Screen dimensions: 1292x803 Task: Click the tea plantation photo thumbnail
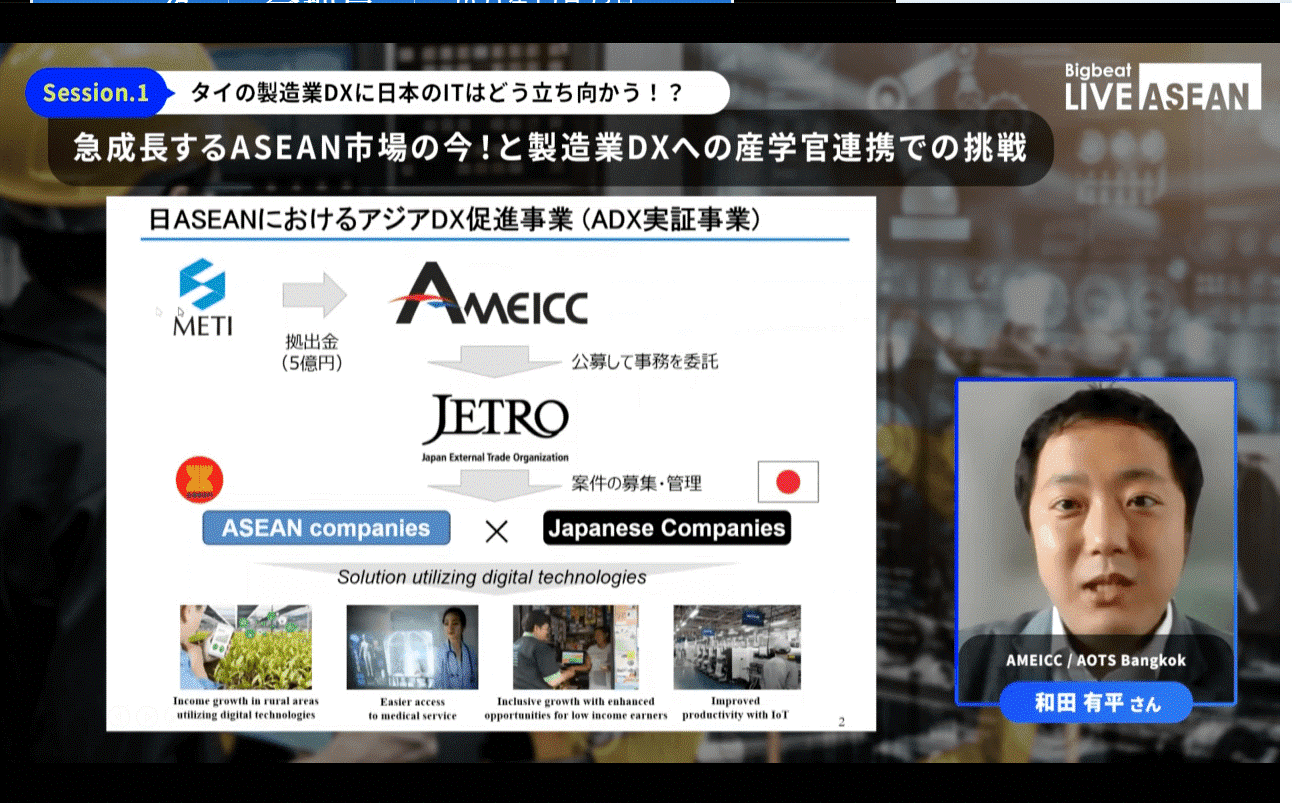point(246,647)
